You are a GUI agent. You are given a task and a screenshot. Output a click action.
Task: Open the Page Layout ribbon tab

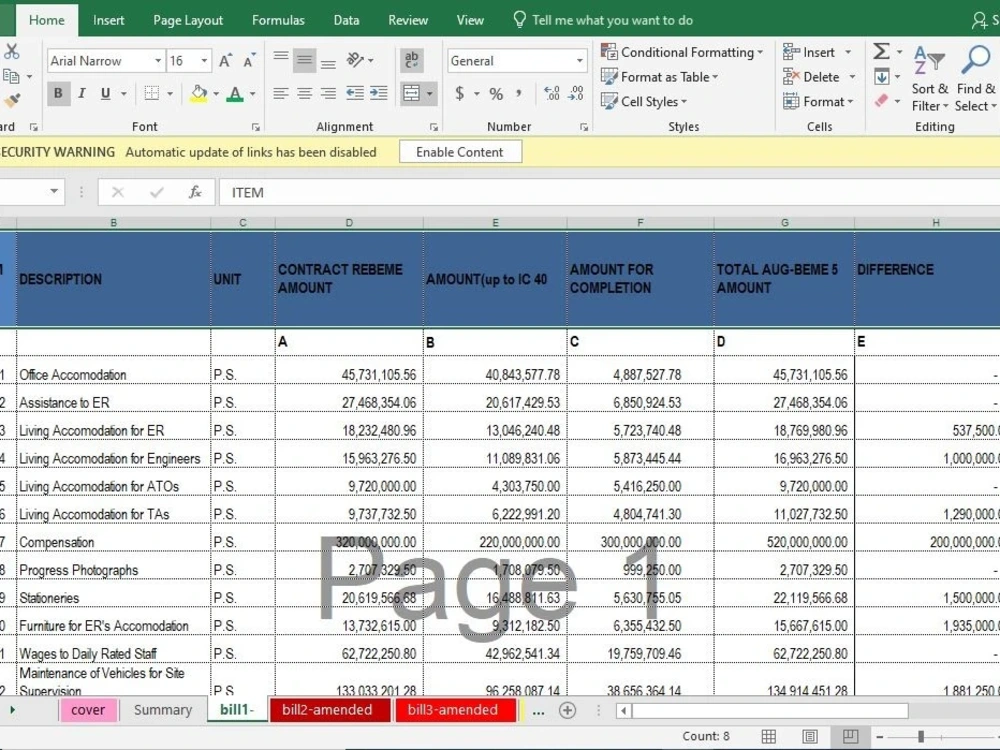(188, 20)
